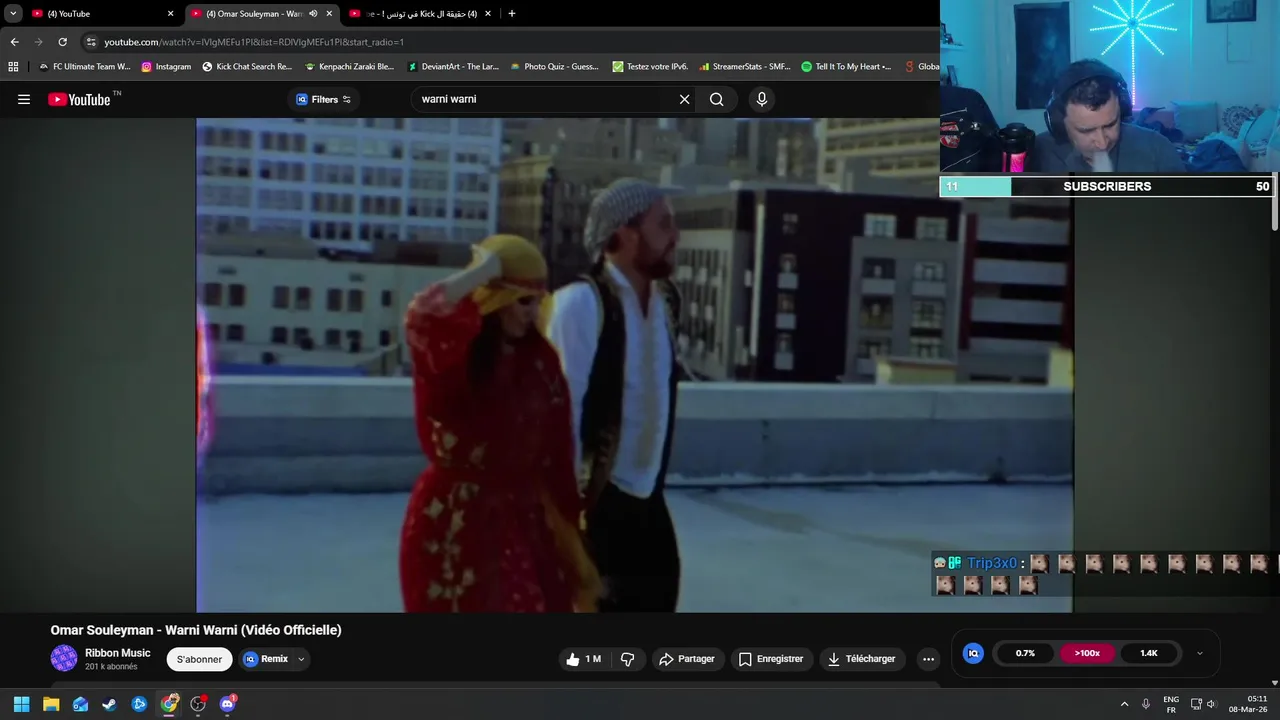Go back with the browser back arrow

pos(14,42)
